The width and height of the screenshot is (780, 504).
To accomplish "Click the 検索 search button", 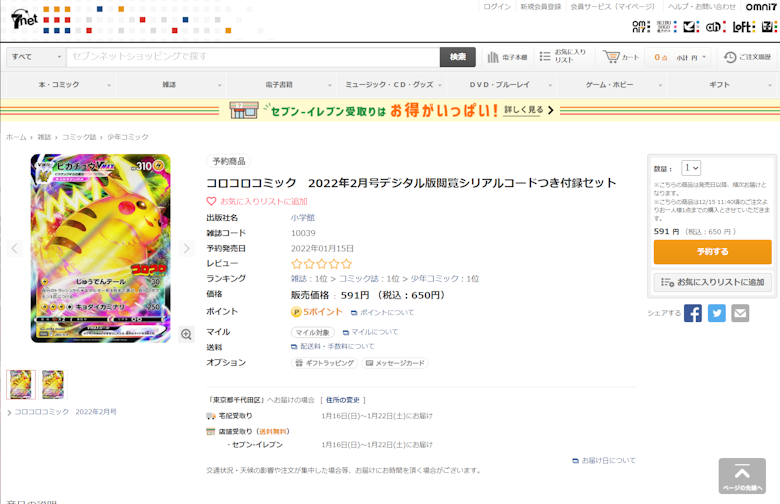I will [x=458, y=57].
